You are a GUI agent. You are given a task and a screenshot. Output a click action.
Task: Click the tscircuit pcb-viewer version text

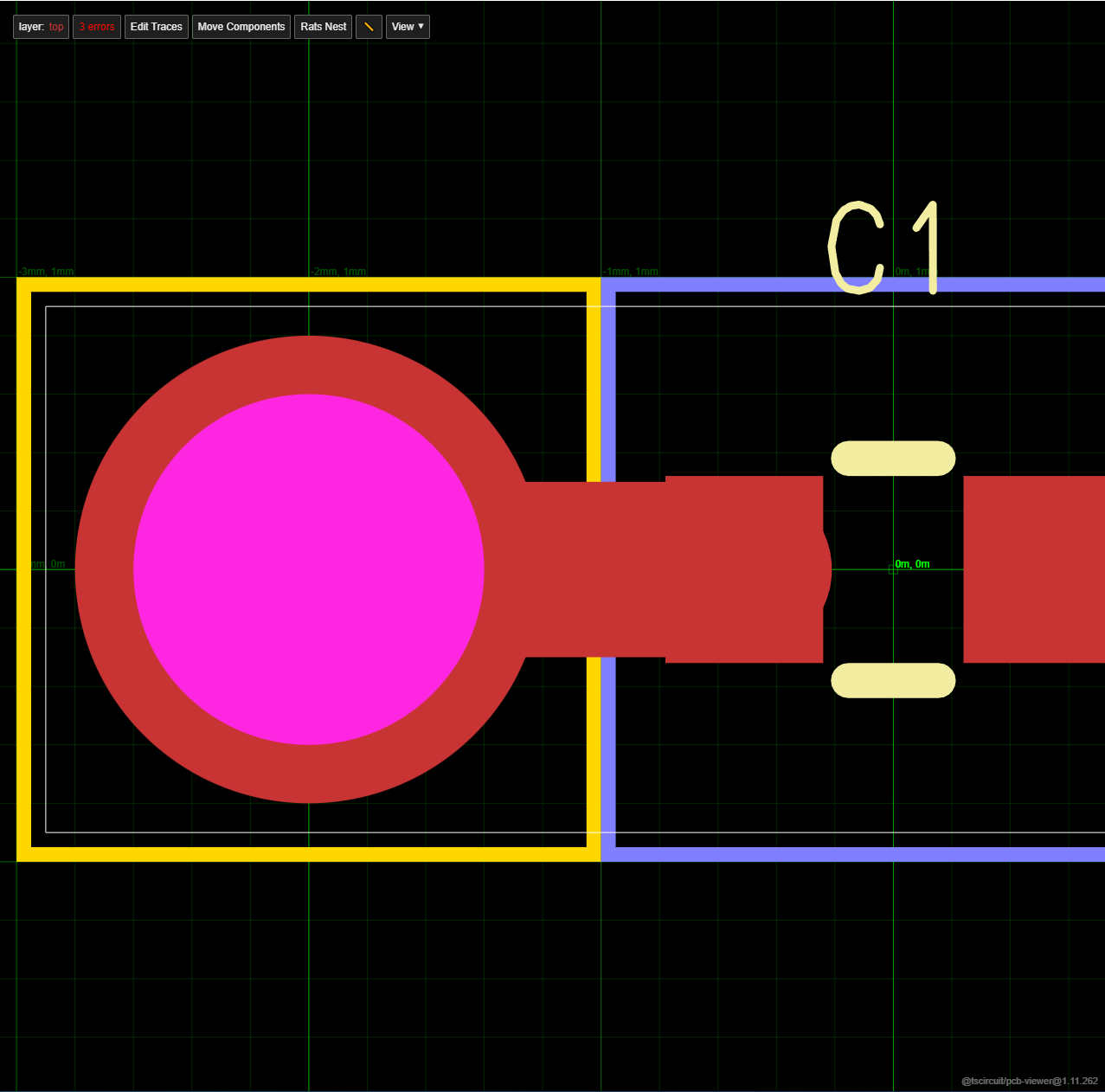pyautogui.click(x=1030, y=1081)
